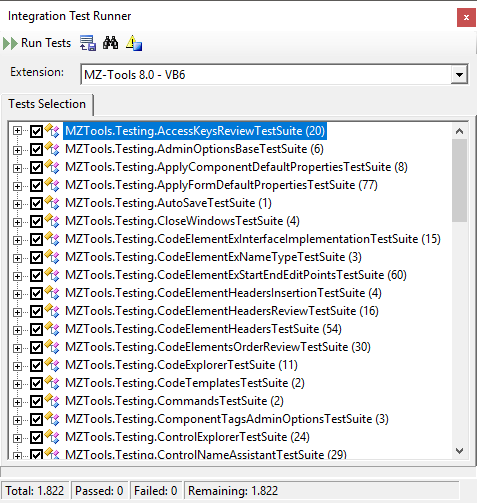Toggle the CodeTemplatesTestSuite checkbox
Screen dimensions: 477x503
tap(36, 383)
